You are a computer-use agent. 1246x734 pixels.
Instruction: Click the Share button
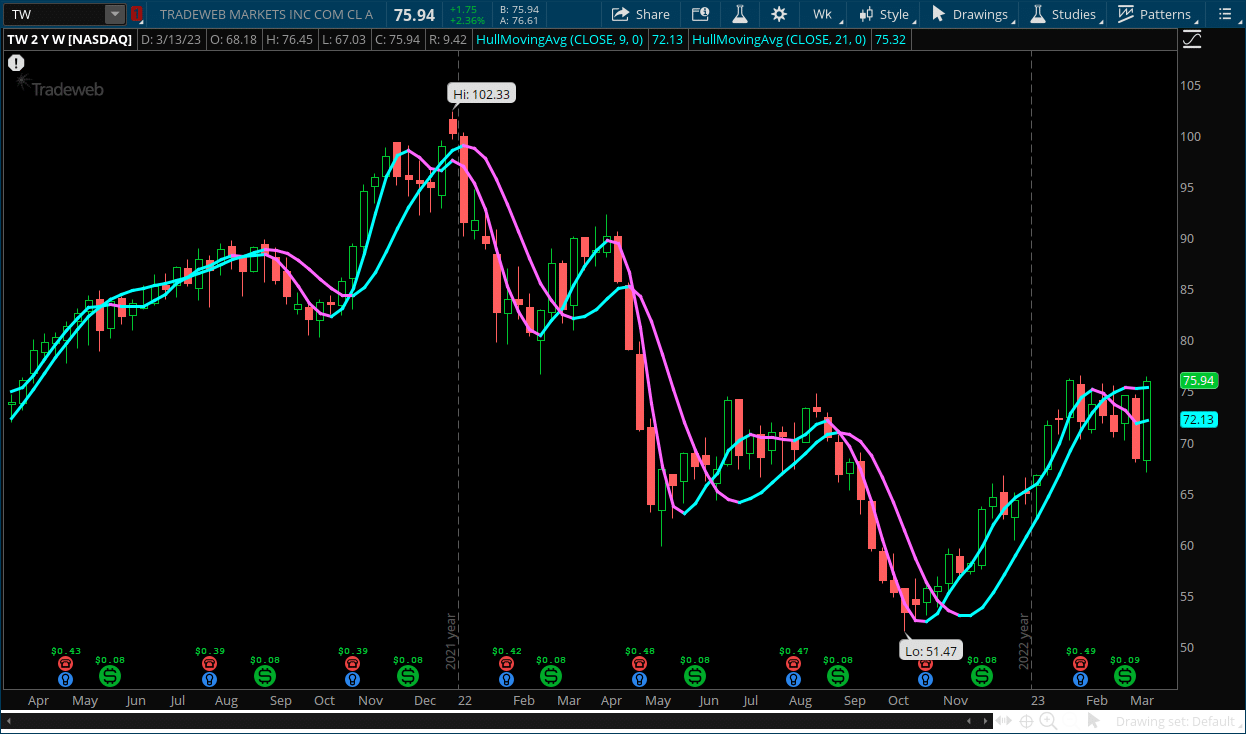pos(641,14)
